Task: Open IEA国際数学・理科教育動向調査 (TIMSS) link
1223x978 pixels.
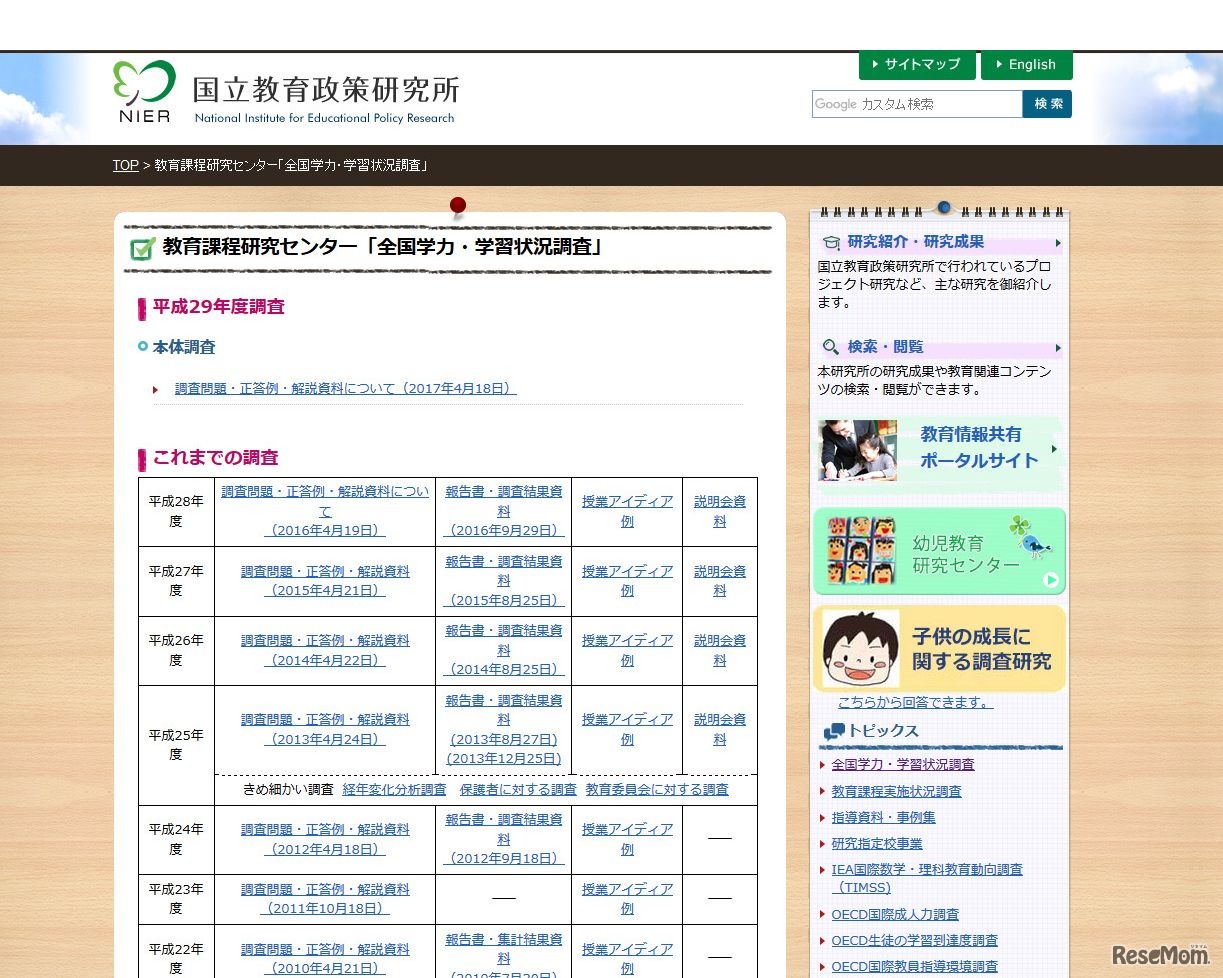Action: coord(927,878)
